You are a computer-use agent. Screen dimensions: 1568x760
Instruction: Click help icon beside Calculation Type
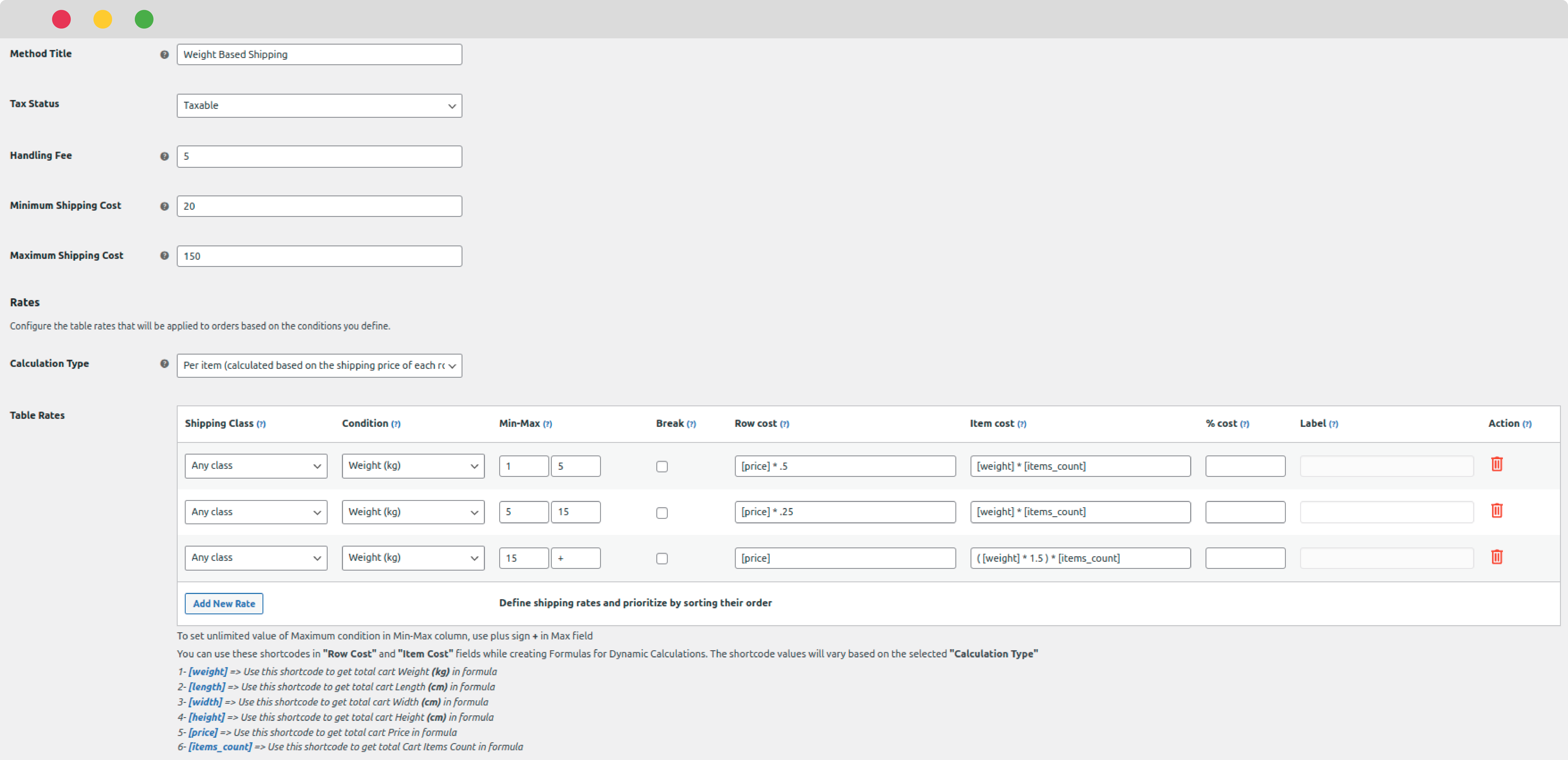pos(164,364)
